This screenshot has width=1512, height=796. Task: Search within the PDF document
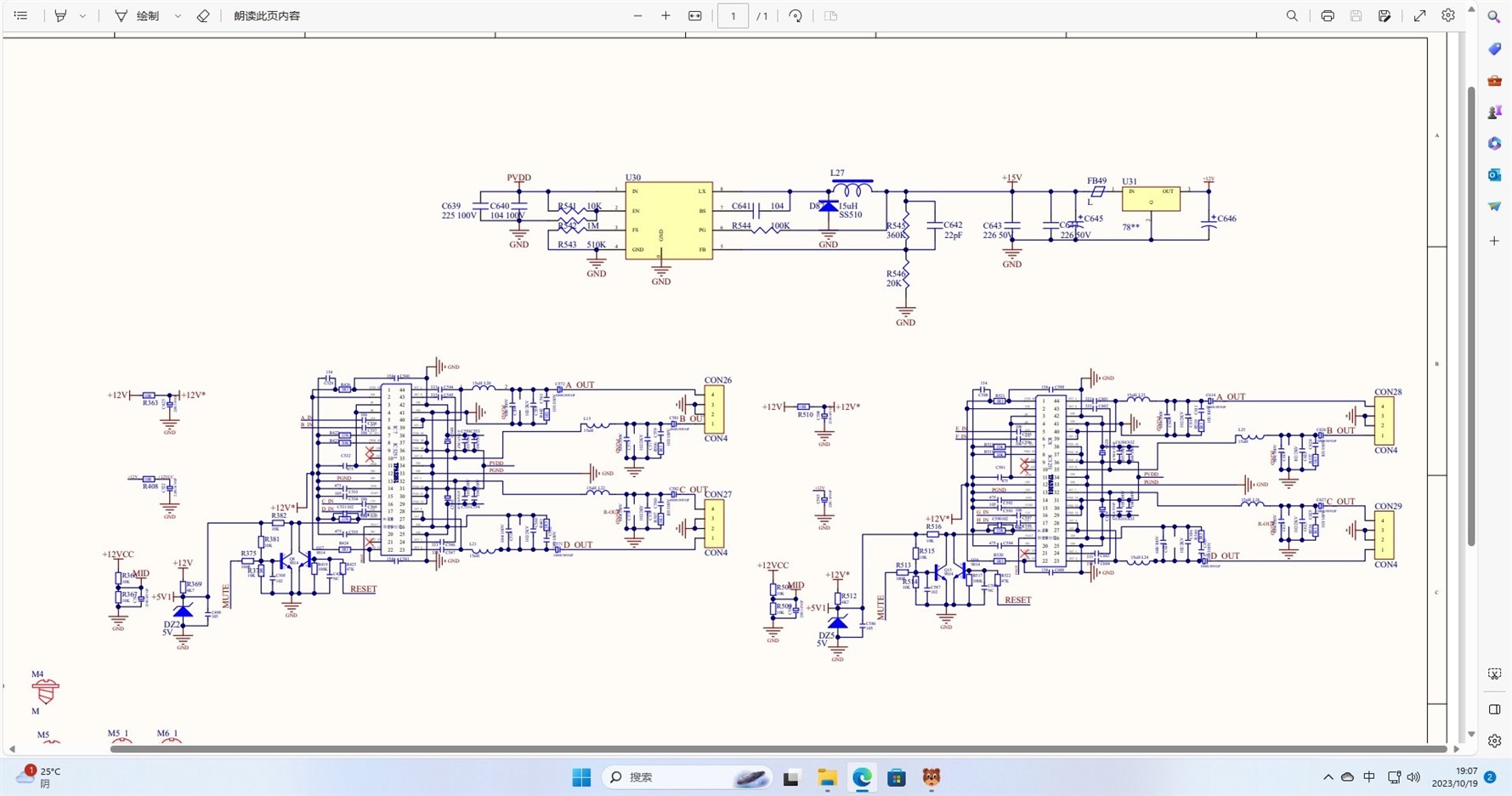point(1292,16)
